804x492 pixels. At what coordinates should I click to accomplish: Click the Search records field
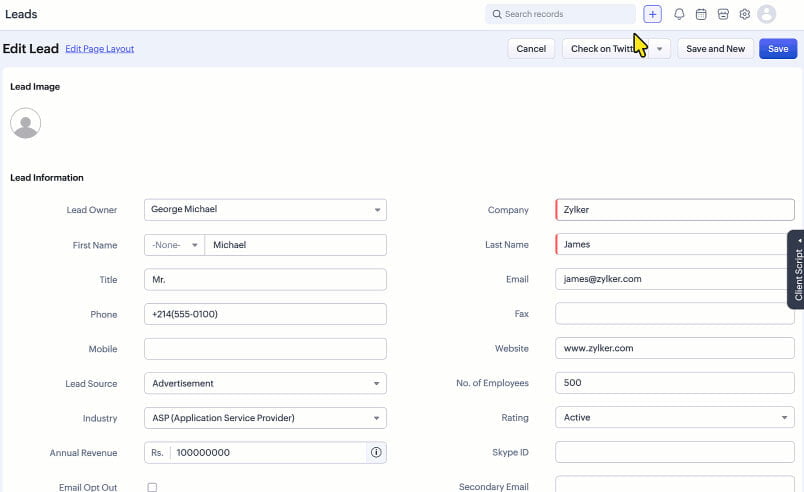560,14
